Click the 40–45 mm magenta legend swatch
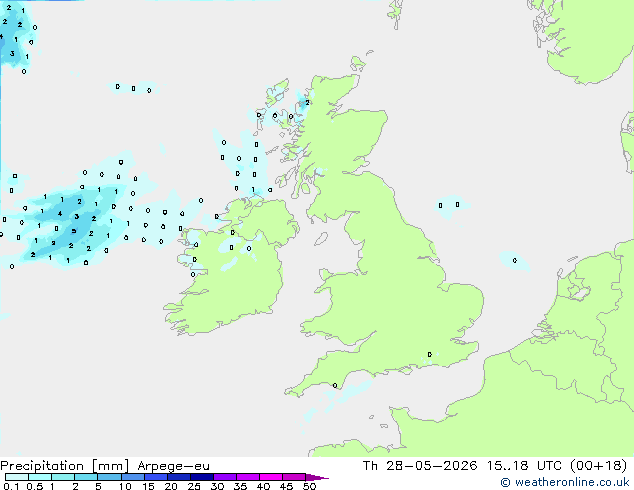 click(x=271, y=477)
